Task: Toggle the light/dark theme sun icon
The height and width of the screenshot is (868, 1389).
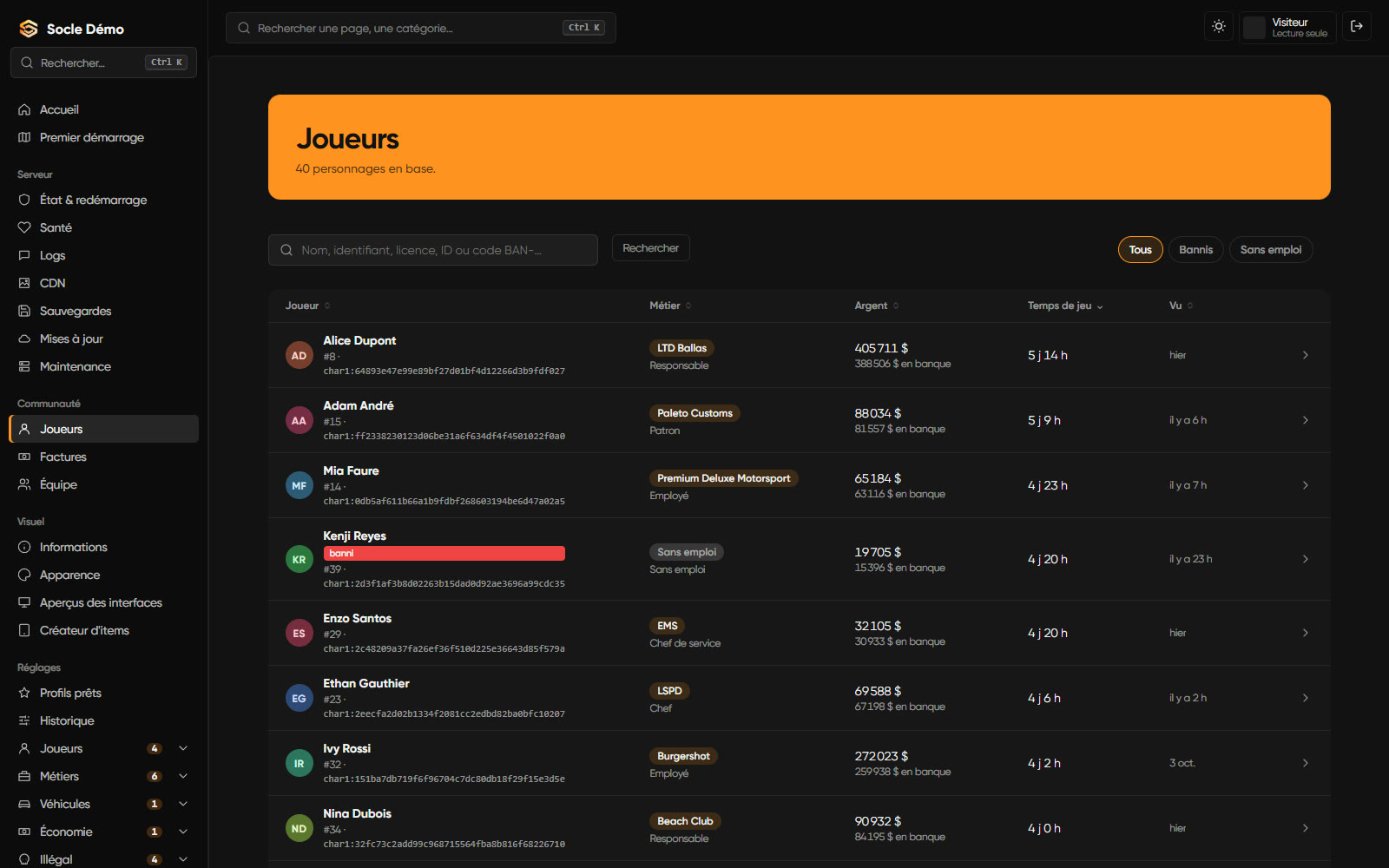Action: tap(1219, 26)
